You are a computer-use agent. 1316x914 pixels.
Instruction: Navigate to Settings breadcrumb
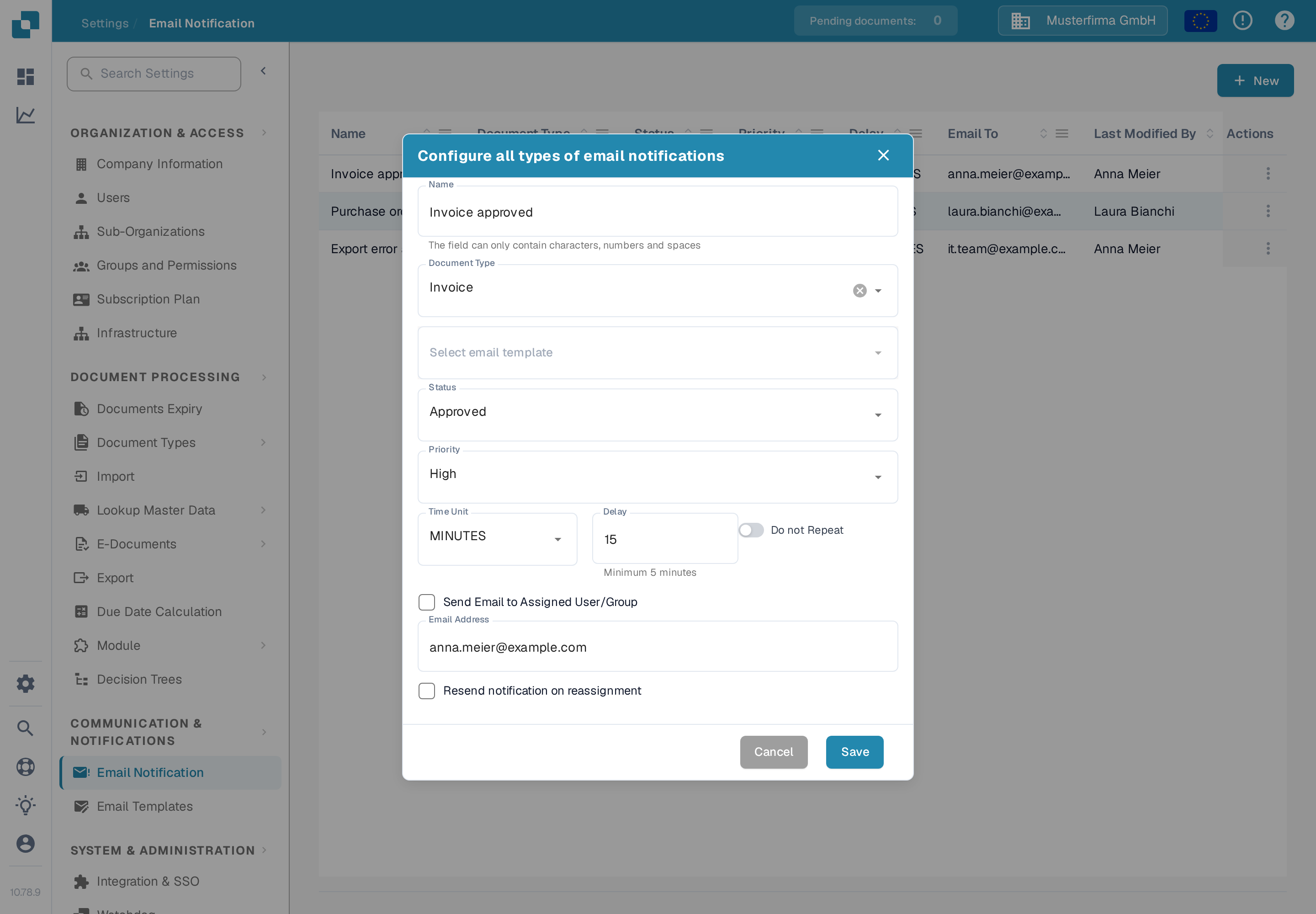(105, 23)
